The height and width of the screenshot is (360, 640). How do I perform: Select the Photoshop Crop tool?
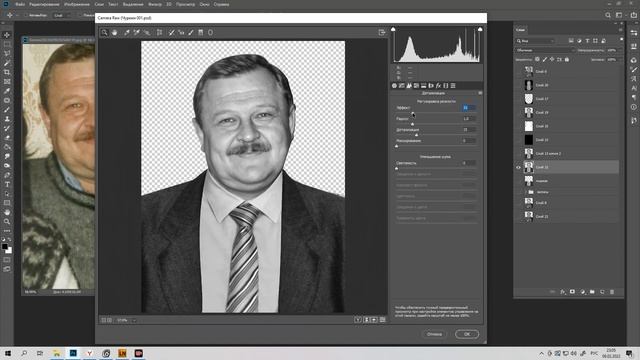(x=7, y=72)
